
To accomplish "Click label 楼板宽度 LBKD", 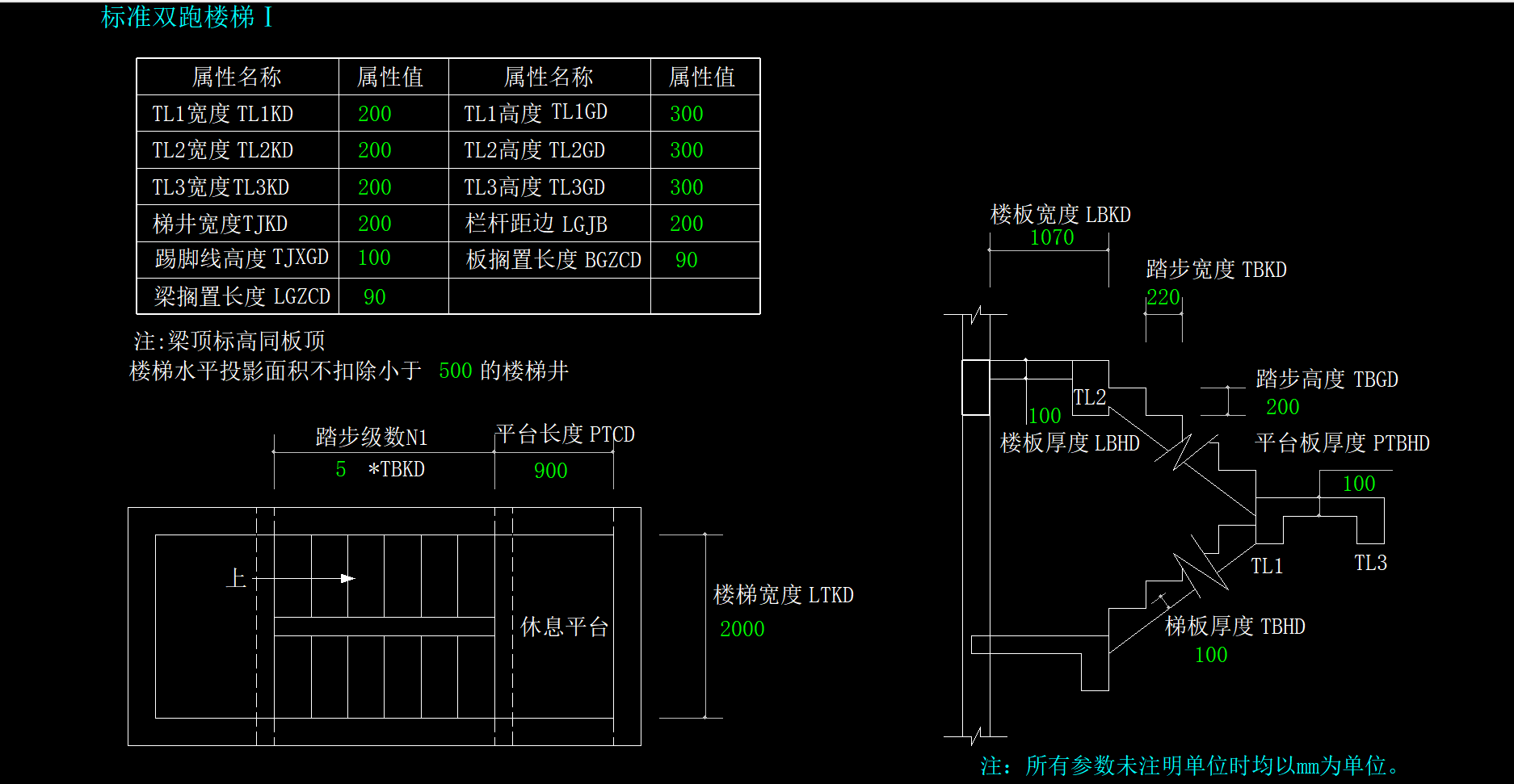I will (x=1061, y=215).
